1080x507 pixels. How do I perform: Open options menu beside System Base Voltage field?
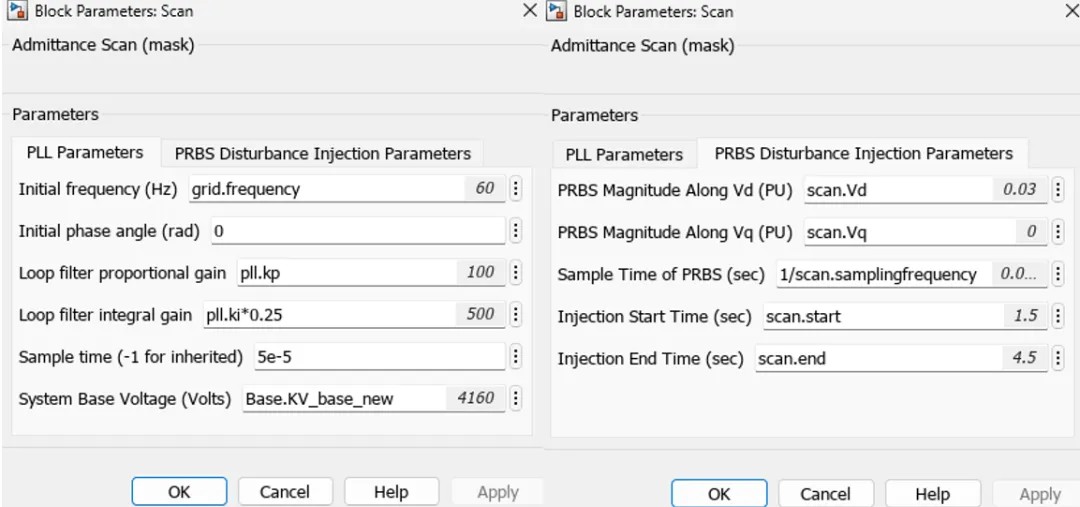click(516, 398)
